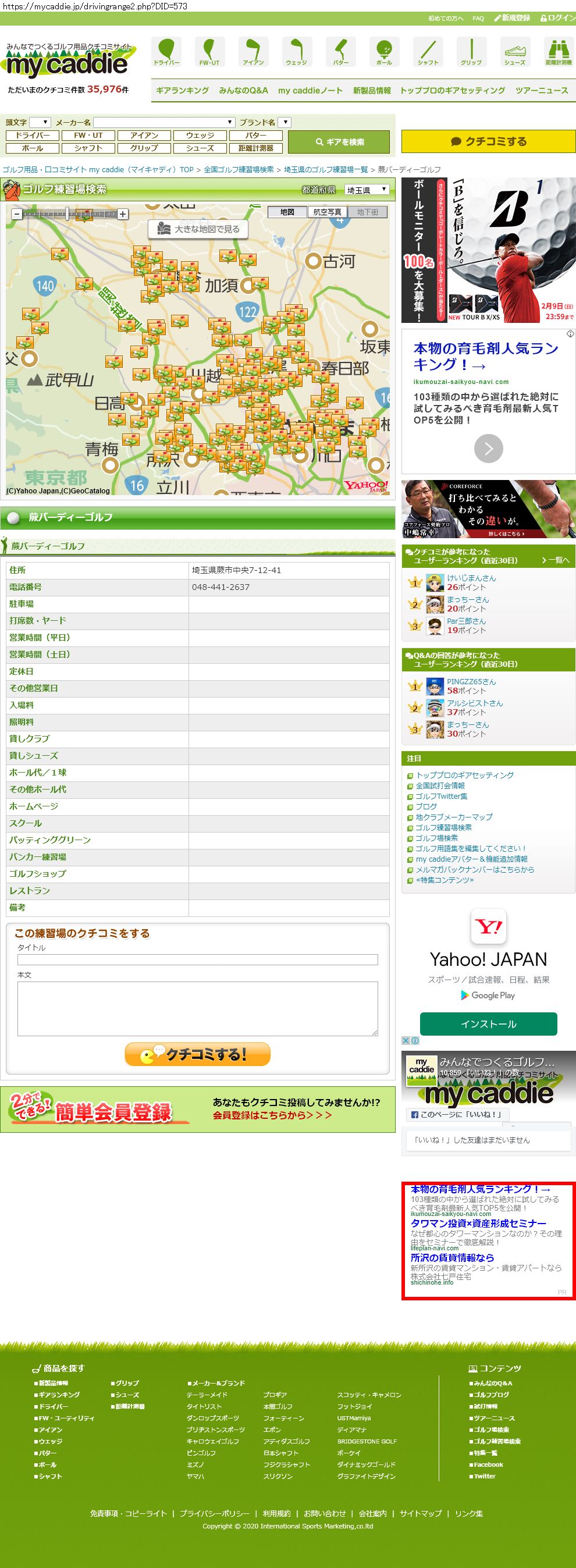Go to ツアーニュース menu item
This screenshot has height=1568, width=576.
pos(541,91)
